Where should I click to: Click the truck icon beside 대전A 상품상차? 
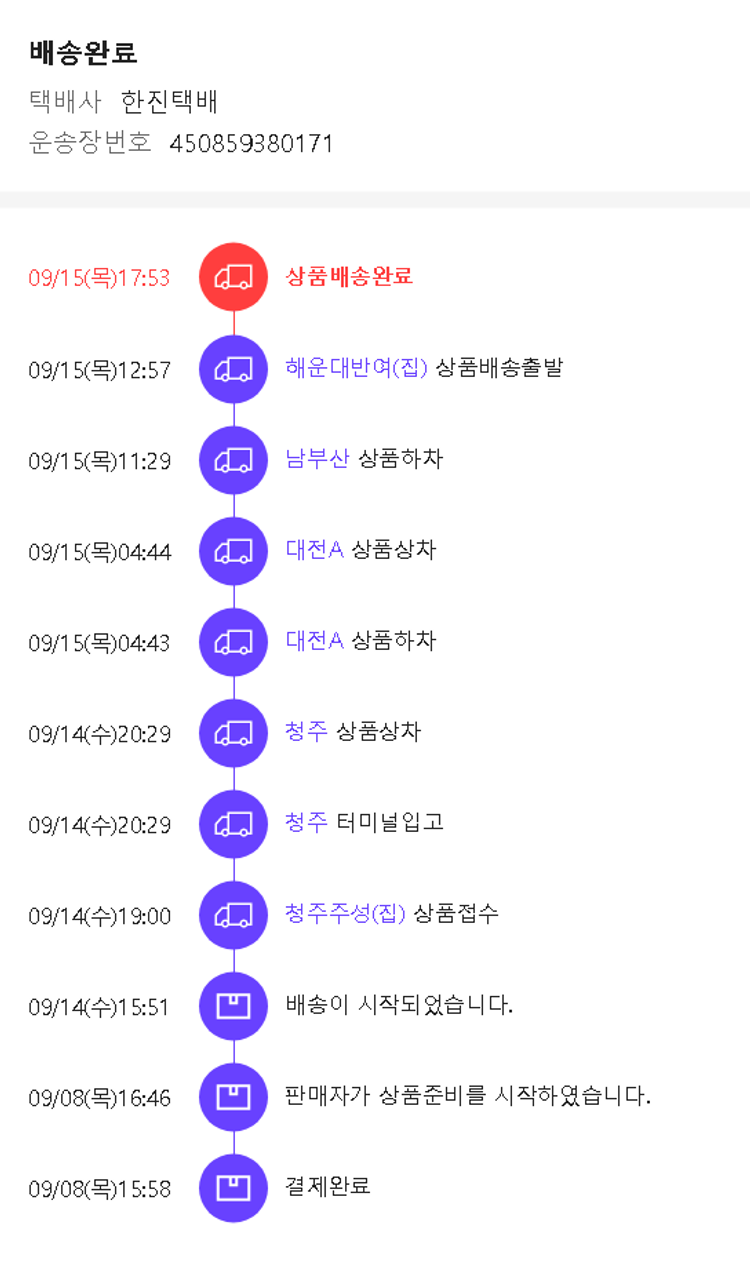233,551
